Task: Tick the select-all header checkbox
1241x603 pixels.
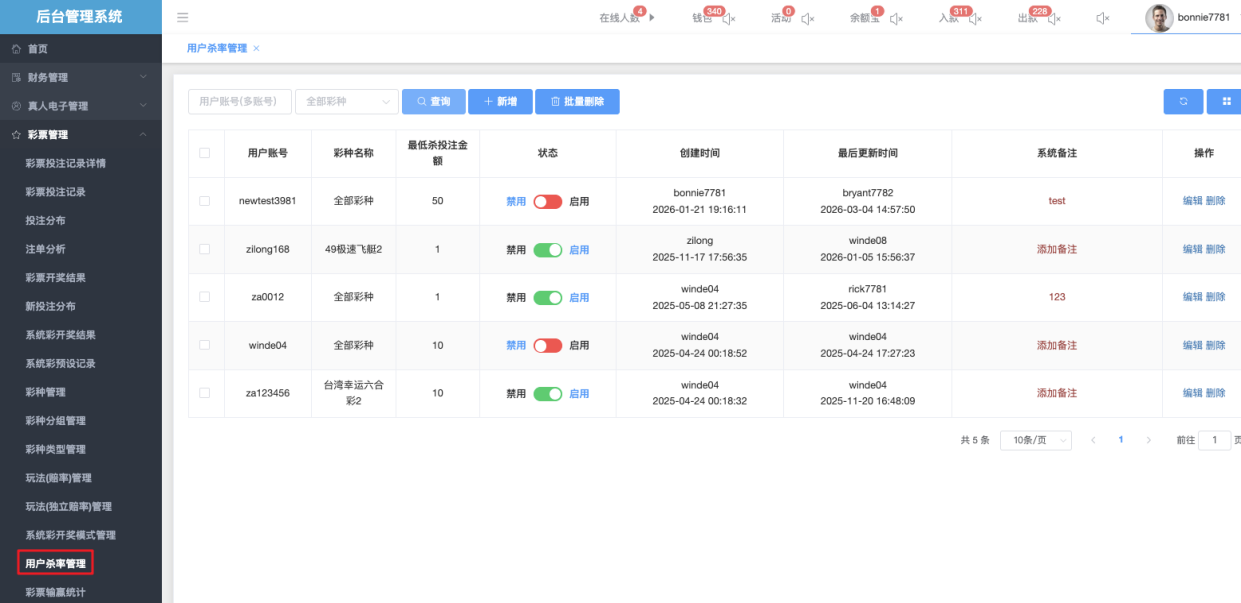Action: point(205,153)
